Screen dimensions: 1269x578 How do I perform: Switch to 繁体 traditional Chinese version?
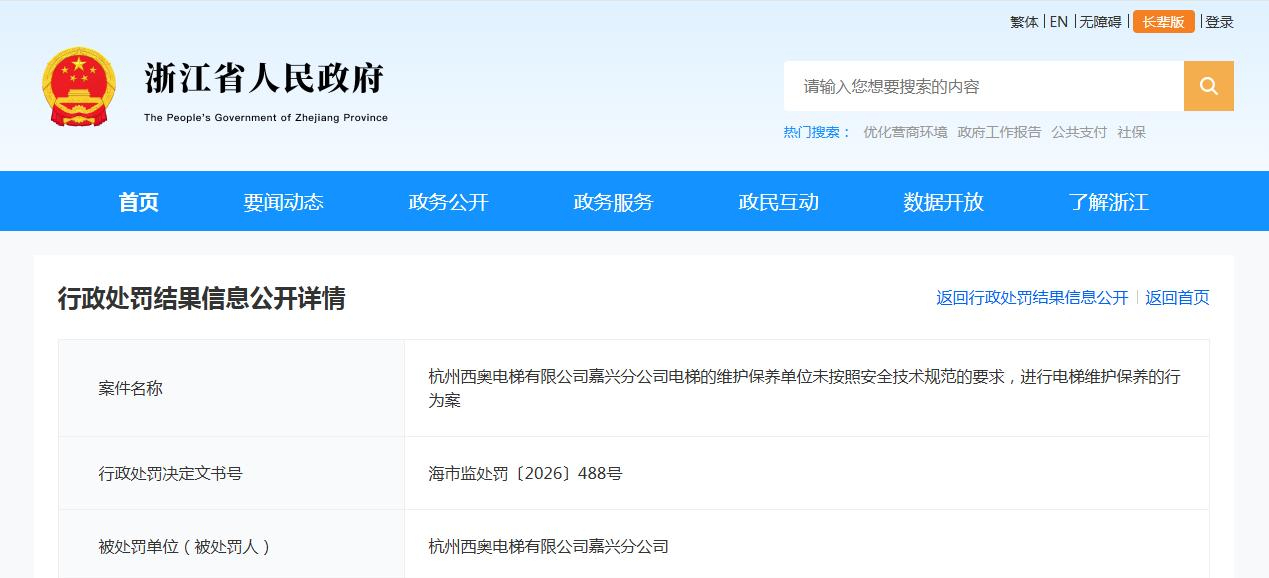pyautogui.click(x=1024, y=22)
